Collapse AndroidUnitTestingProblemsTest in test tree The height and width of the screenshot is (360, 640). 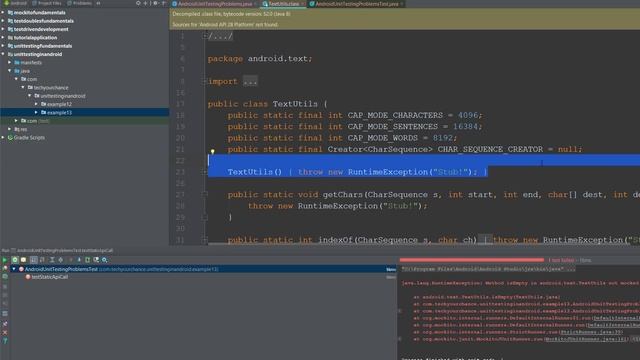coord(14,269)
